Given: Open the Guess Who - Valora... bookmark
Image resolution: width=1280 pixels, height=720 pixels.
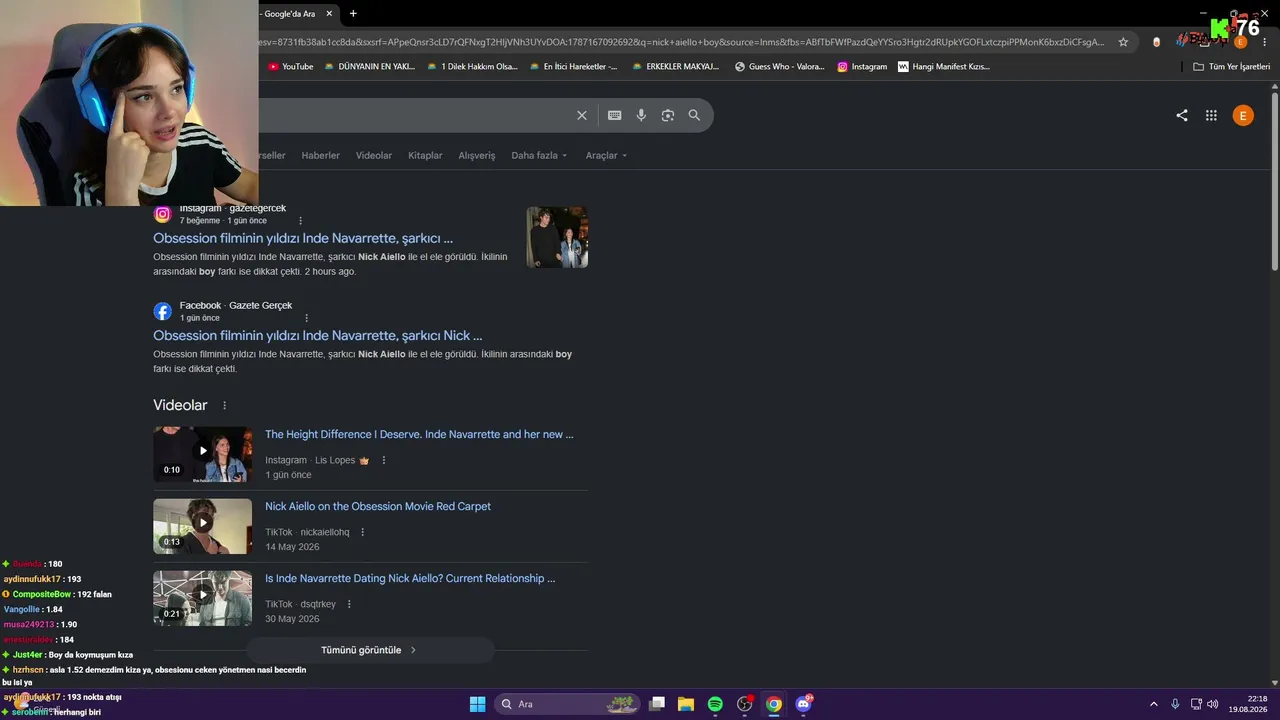Looking at the screenshot, I should (780, 67).
